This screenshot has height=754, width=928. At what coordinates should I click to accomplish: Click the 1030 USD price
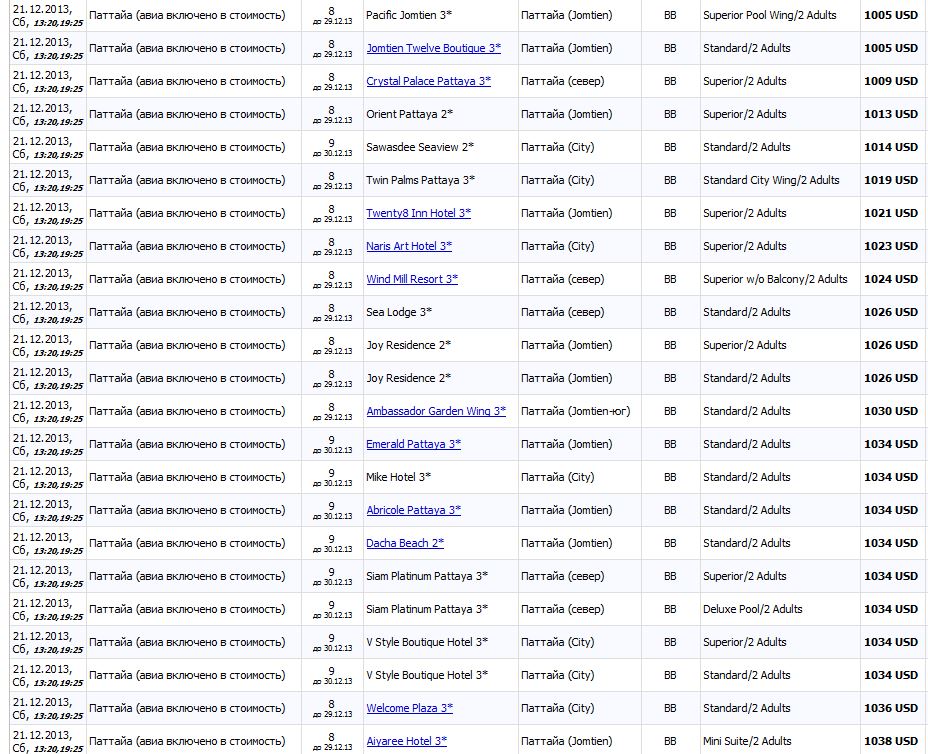tap(891, 411)
